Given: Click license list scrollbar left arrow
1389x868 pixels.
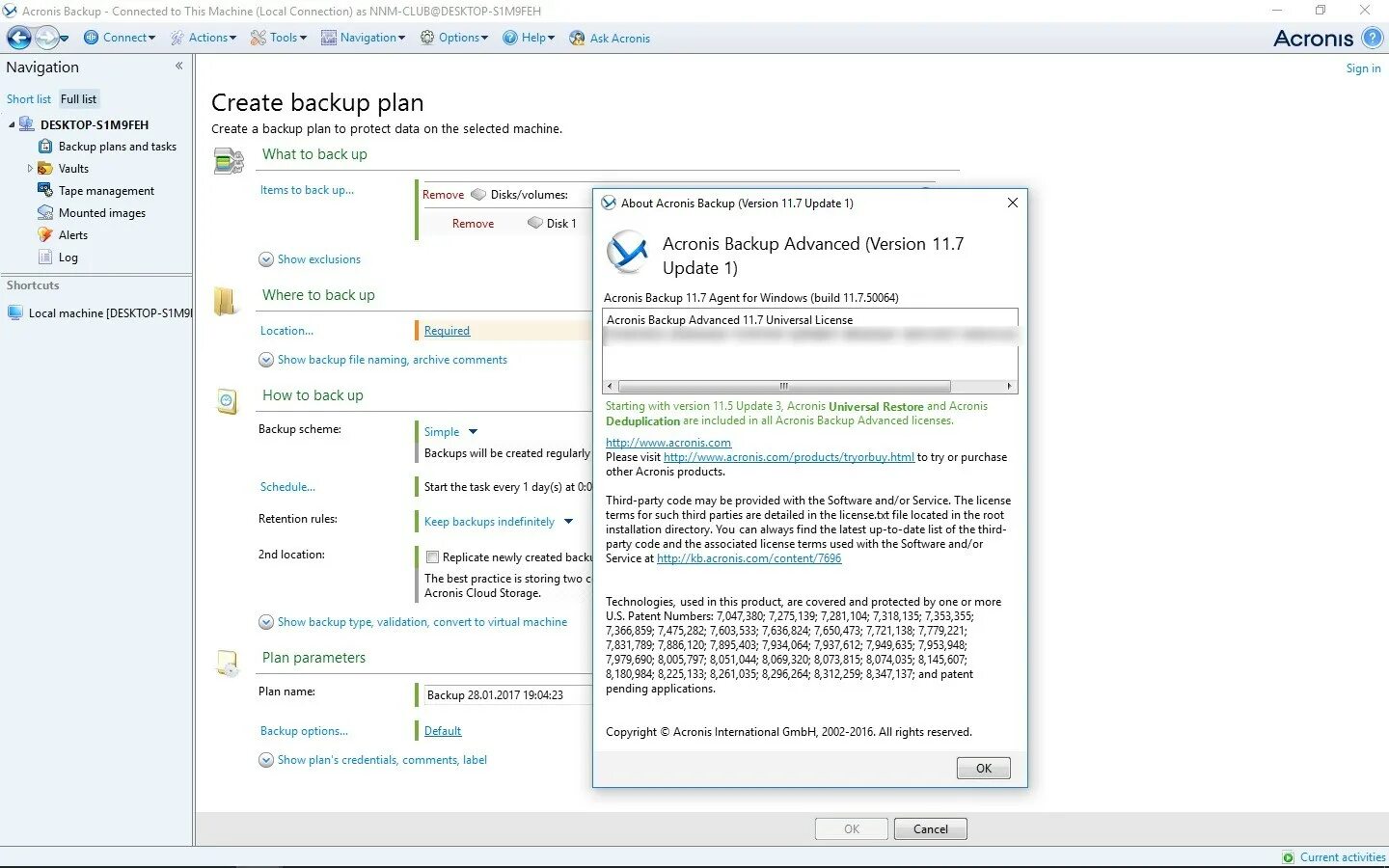Looking at the screenshot, I should click(610, 386).
